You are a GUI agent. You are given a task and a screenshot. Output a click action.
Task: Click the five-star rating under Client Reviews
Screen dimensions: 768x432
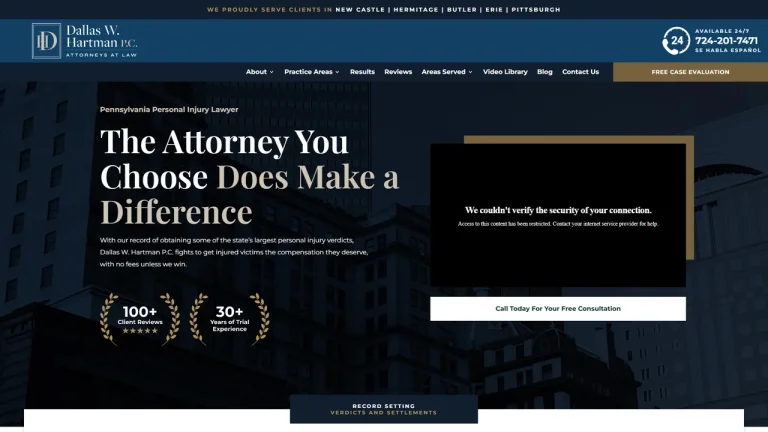tap(140, 331)
